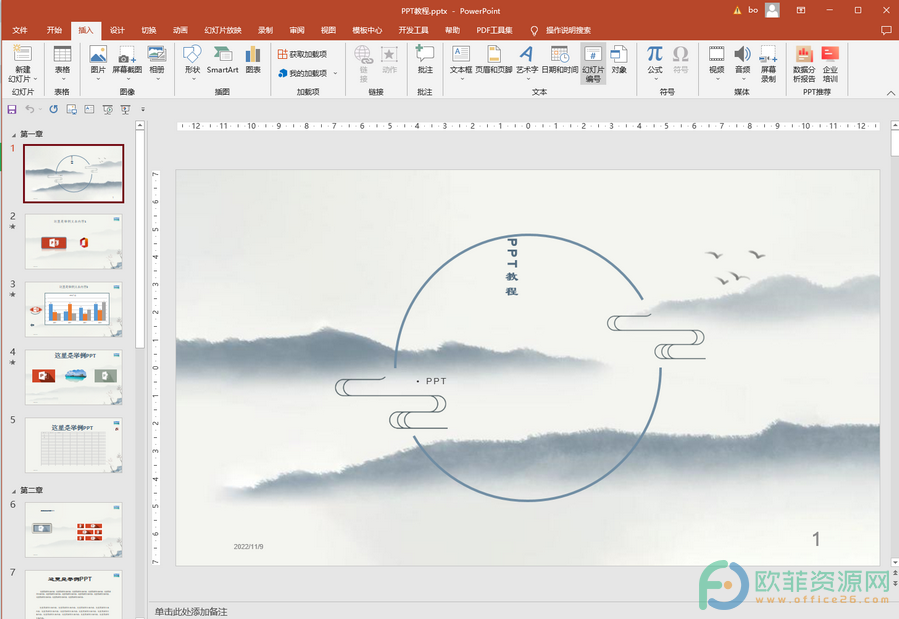
Task: Open the PDF工具集 tab
Action: (x=494, y=30)
